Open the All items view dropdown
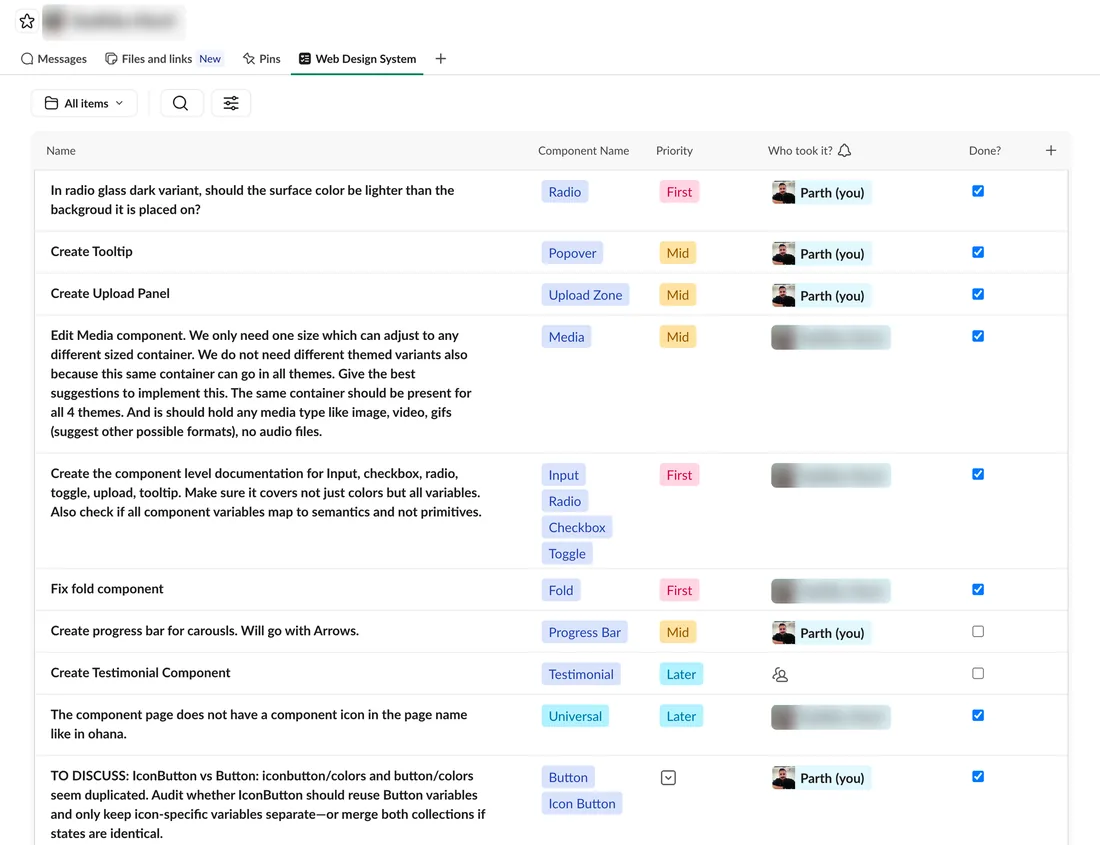The height and width of the screenshot is (845, 1100). [84, 103]
